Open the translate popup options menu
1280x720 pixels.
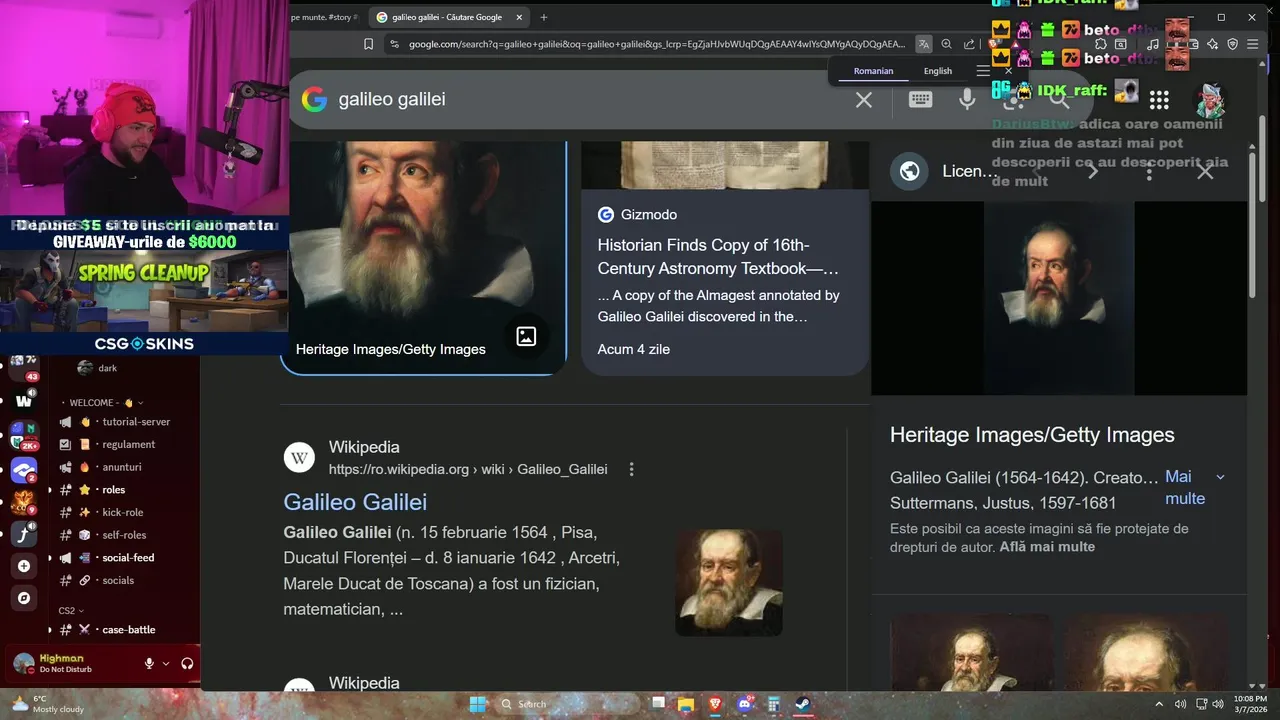coord(983,71)
